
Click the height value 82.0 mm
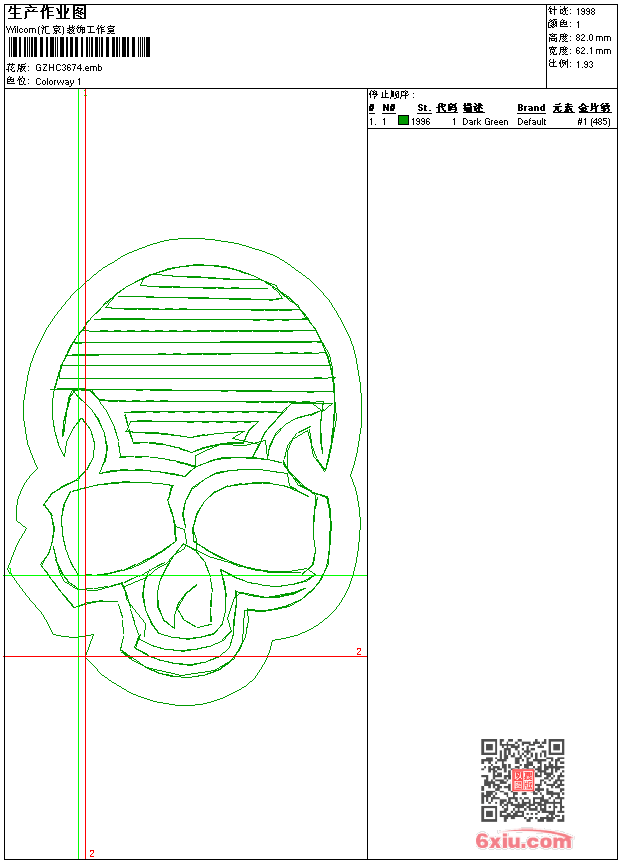click(593, 38)
